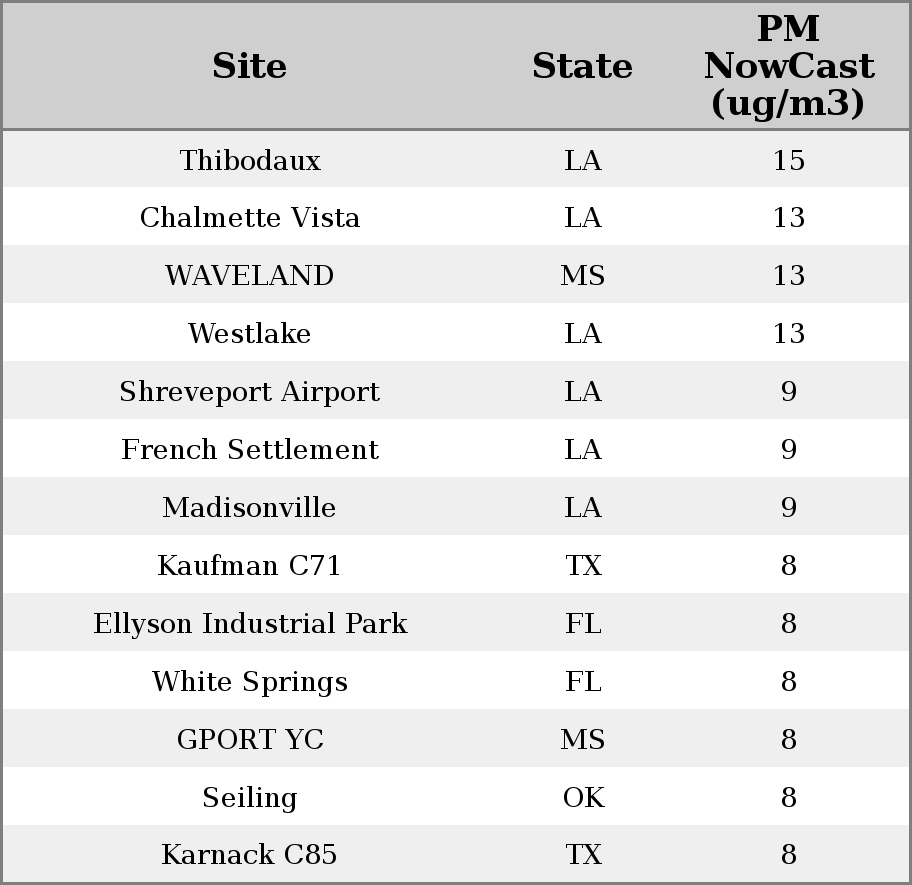Select the TX state cell for Kaufman C71
The width and height of the screenshot is (912, 885).
(583, 566)
